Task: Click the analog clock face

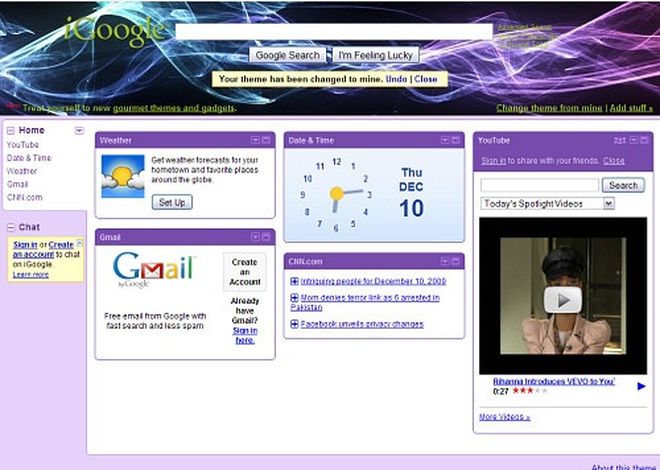Action: [x=336, y=194]
